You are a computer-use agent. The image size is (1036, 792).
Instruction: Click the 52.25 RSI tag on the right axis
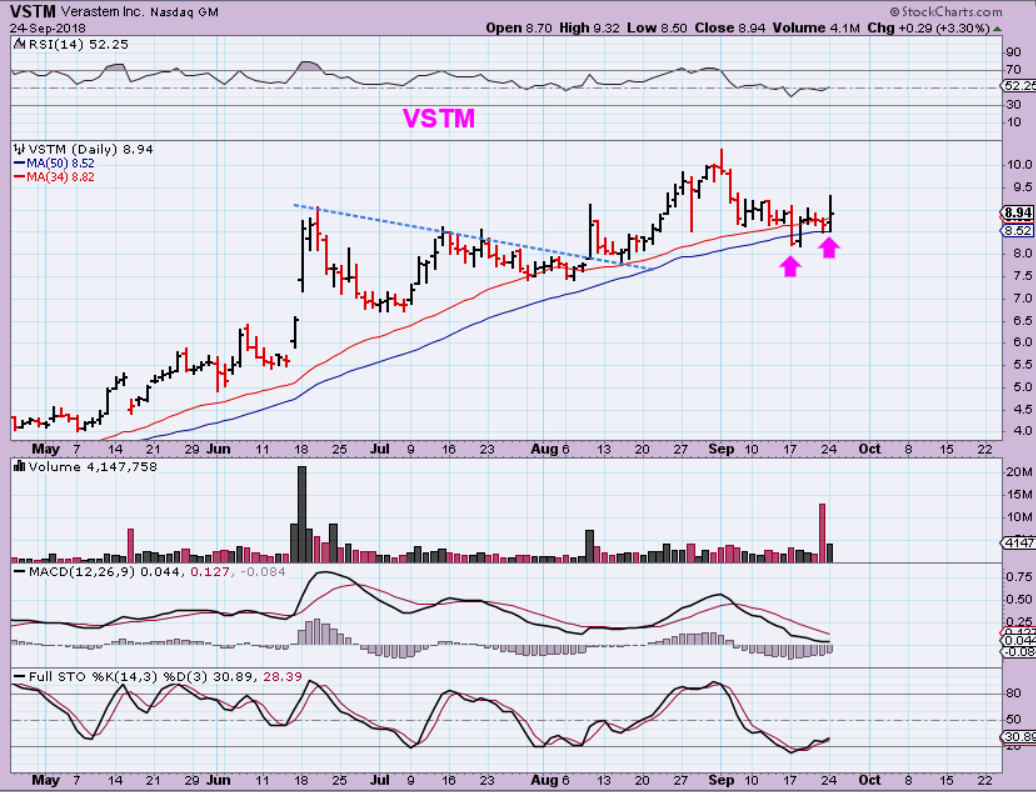click(1018, 86)
